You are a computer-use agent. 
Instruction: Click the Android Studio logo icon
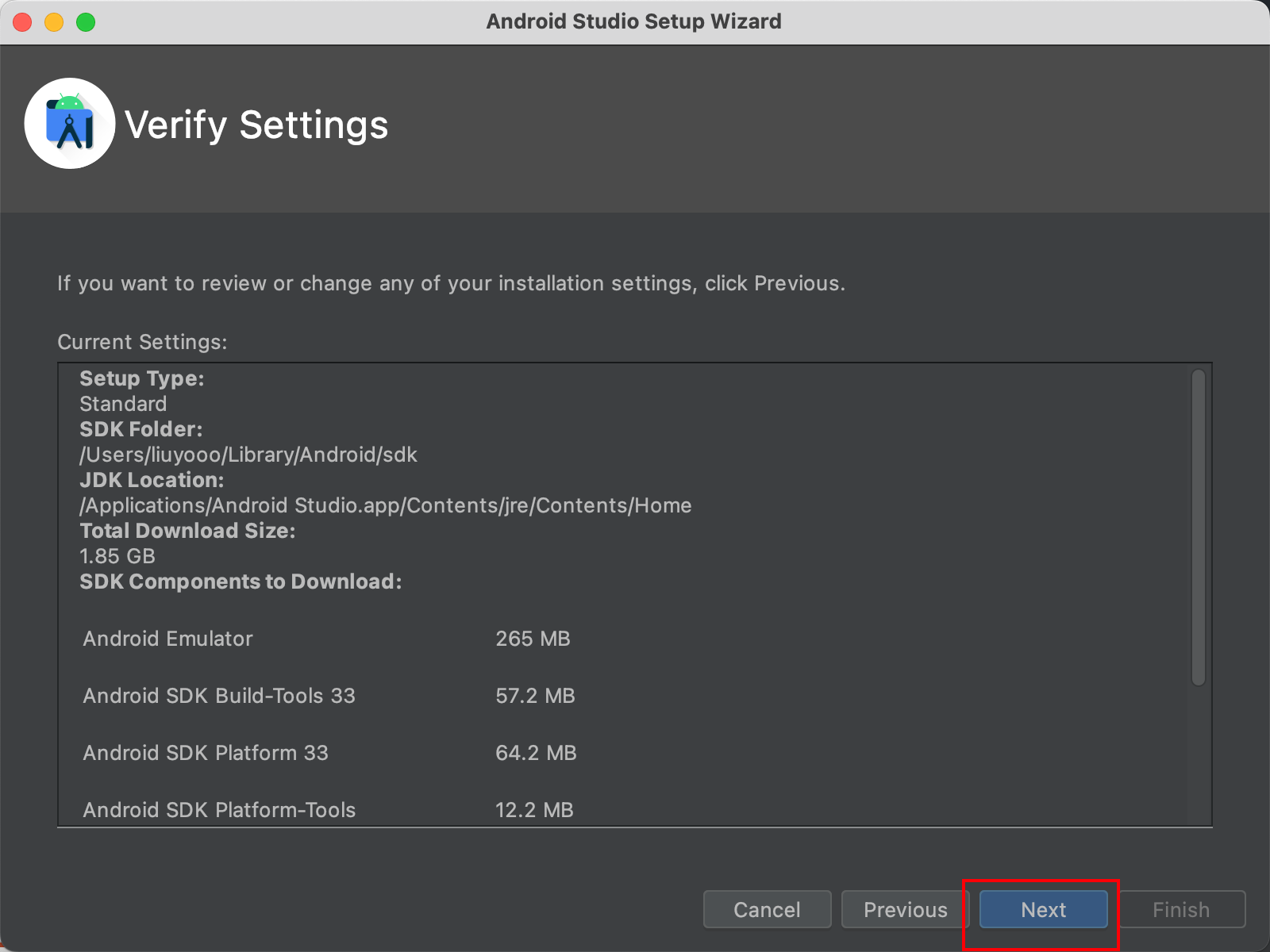(70, 124)
